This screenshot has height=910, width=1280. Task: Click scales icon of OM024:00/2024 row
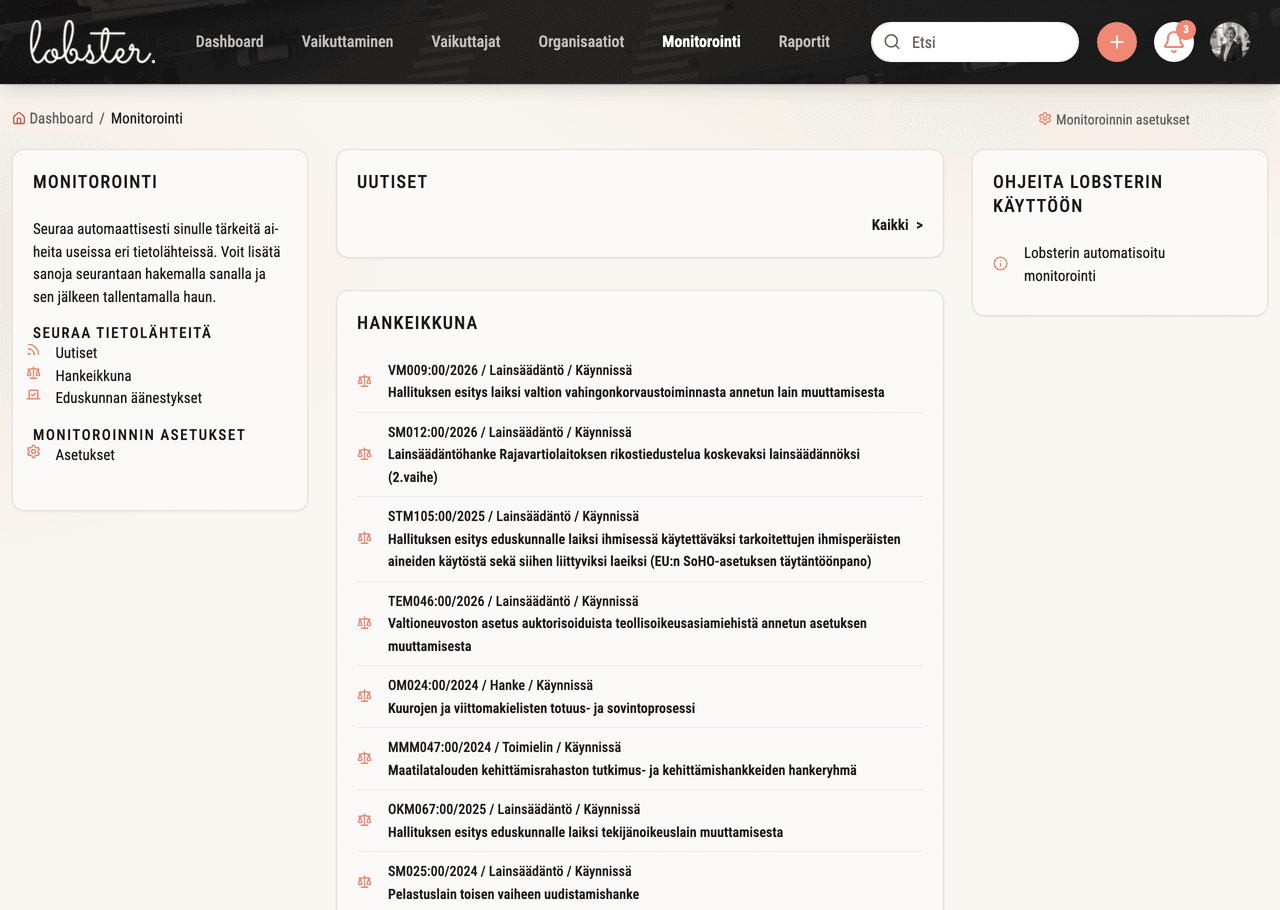click(364, 696)
